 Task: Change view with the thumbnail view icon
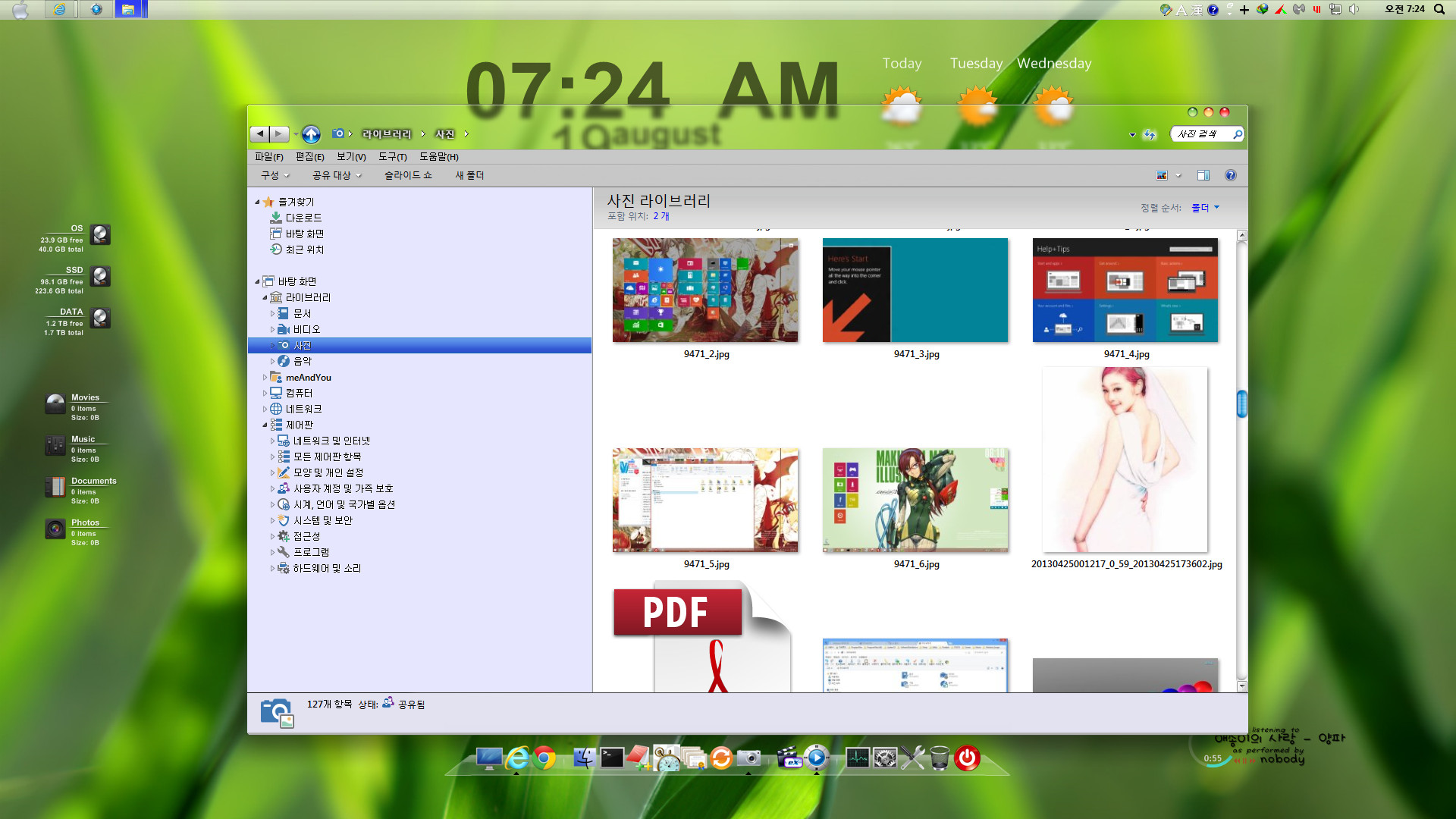[x=1162, y=175]
